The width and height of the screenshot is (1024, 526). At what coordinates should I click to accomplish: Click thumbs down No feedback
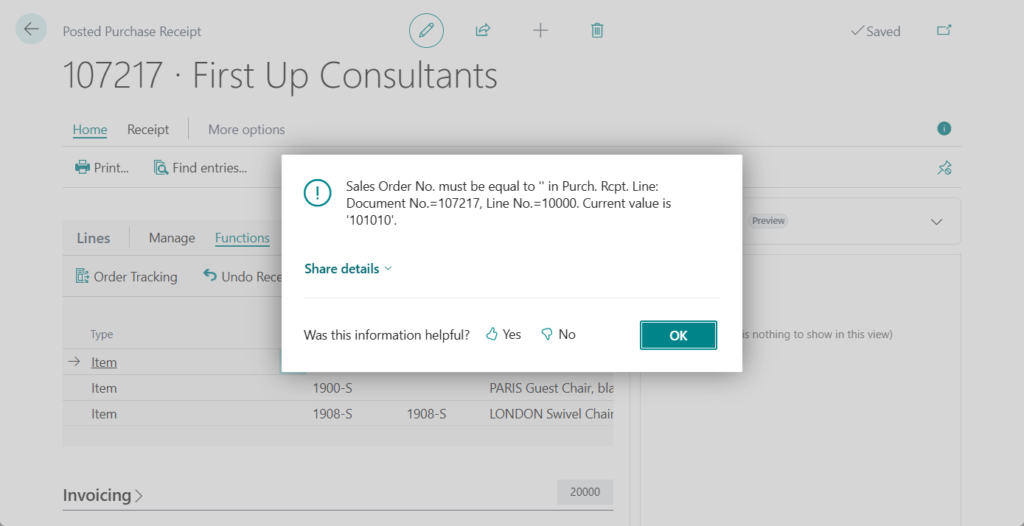click(x=558, y=335)
